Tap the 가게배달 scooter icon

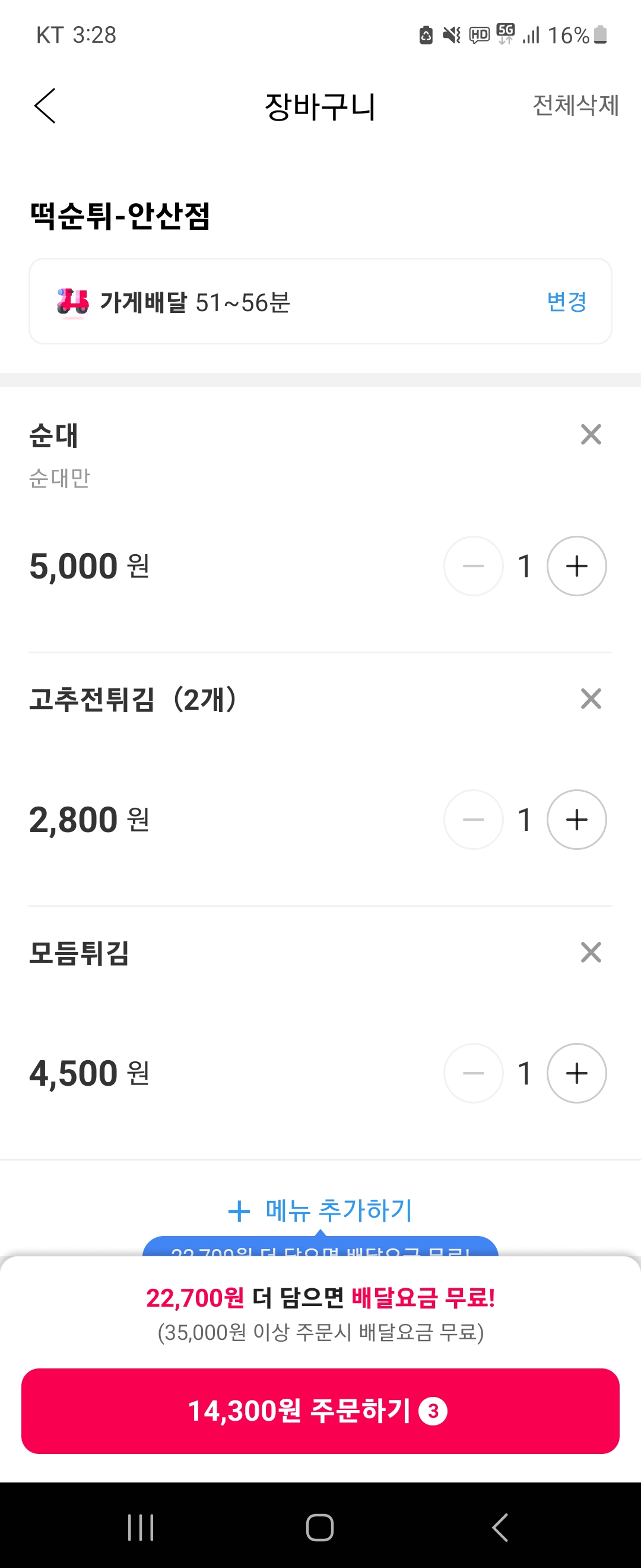click(72, 302)
